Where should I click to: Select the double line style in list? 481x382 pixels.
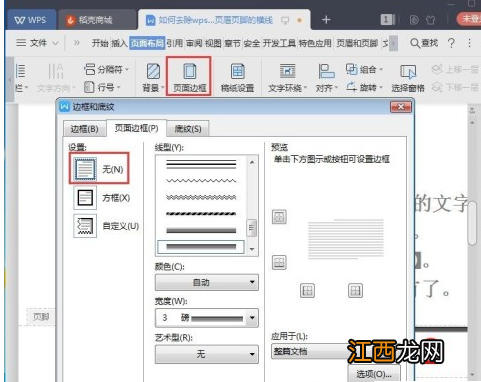(201, 164)
